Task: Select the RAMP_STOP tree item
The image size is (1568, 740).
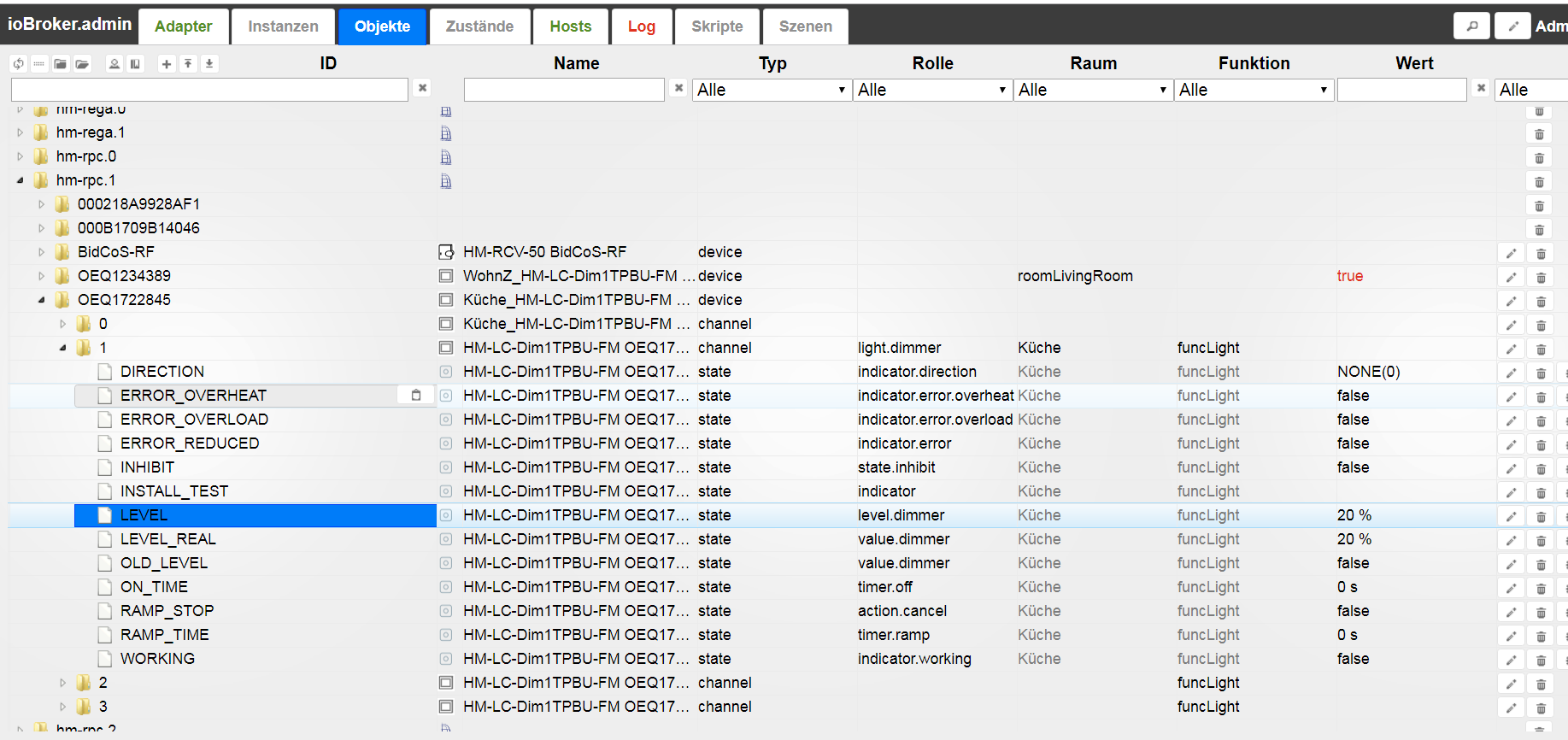Action: (x=167, y=611)
